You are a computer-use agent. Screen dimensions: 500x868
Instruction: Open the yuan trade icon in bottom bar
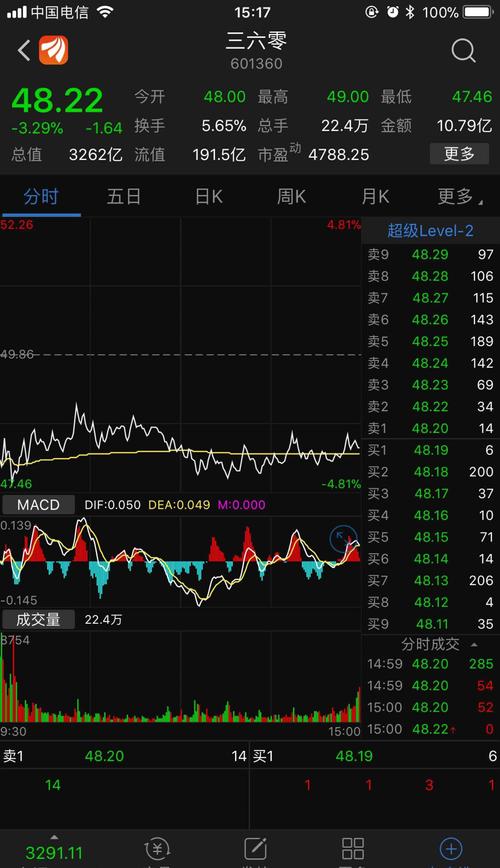tap(157, 849)
